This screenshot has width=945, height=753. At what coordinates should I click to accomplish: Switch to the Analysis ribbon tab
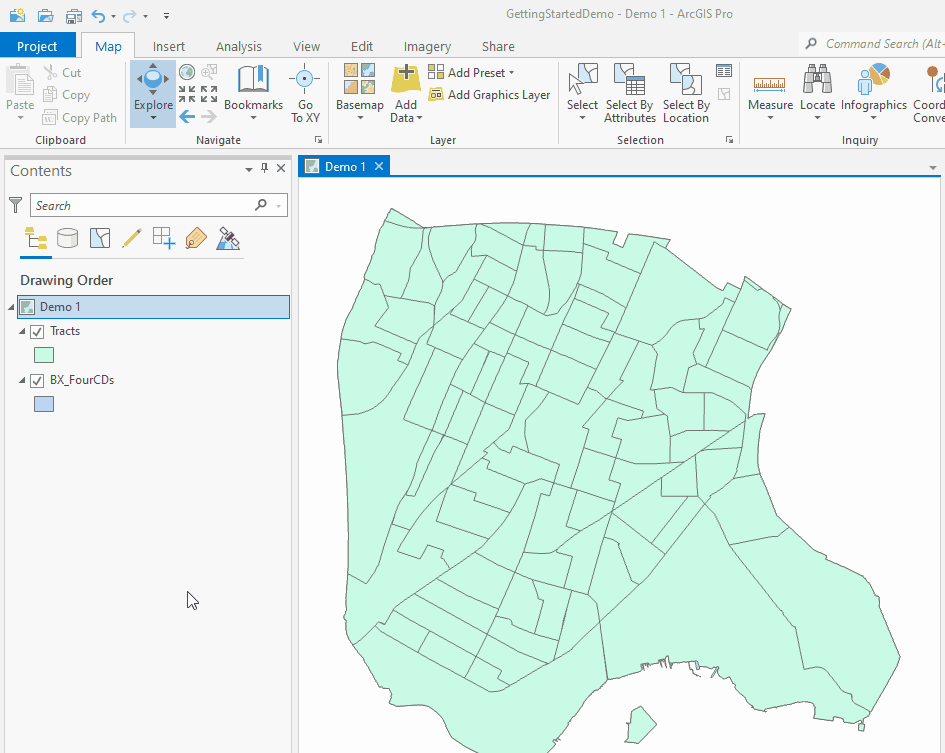pyautogui.click(x=238, y=46)
